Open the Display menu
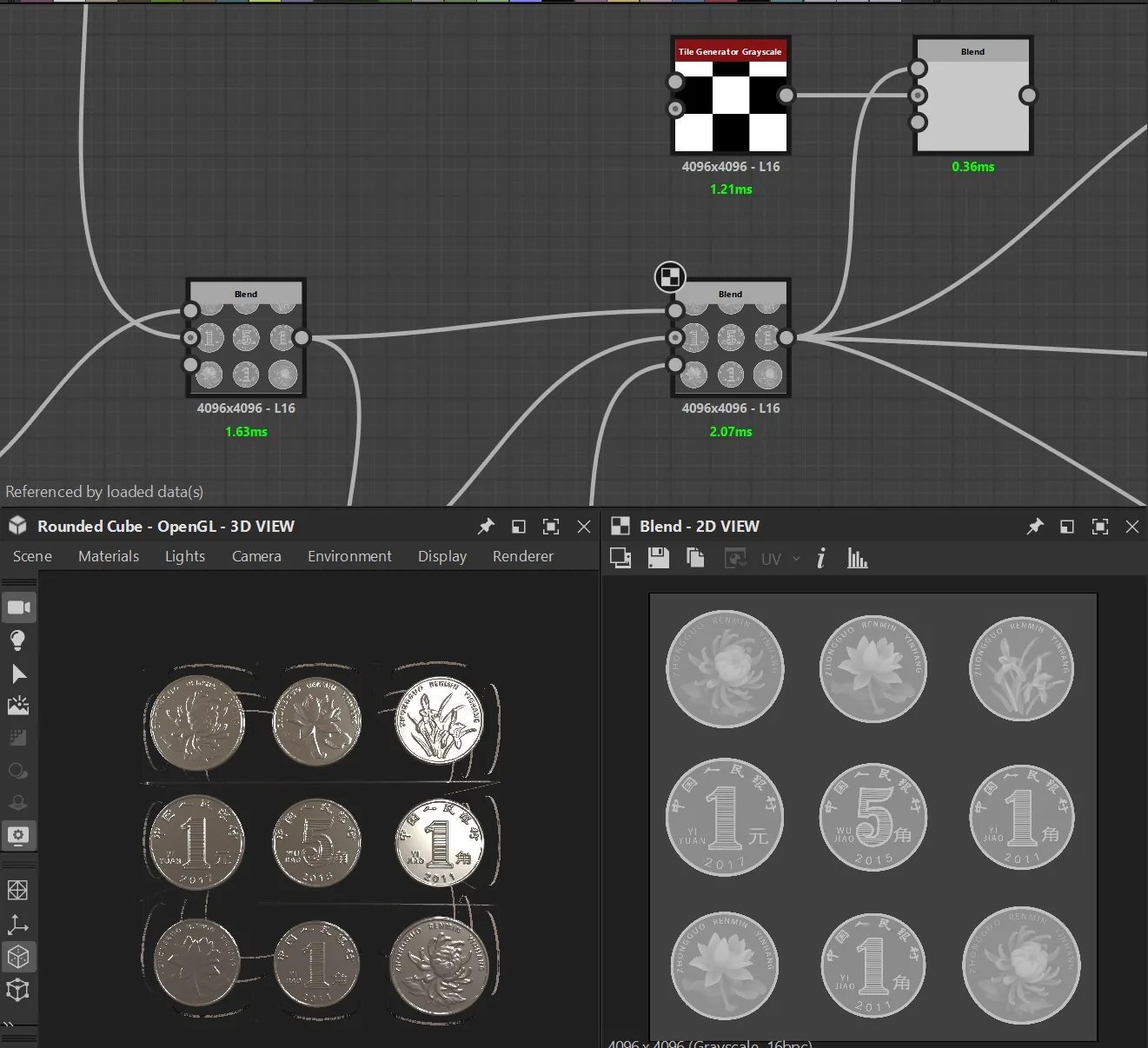The image size is (1148, 1048). pyautogui.click(x=442, y=556)
